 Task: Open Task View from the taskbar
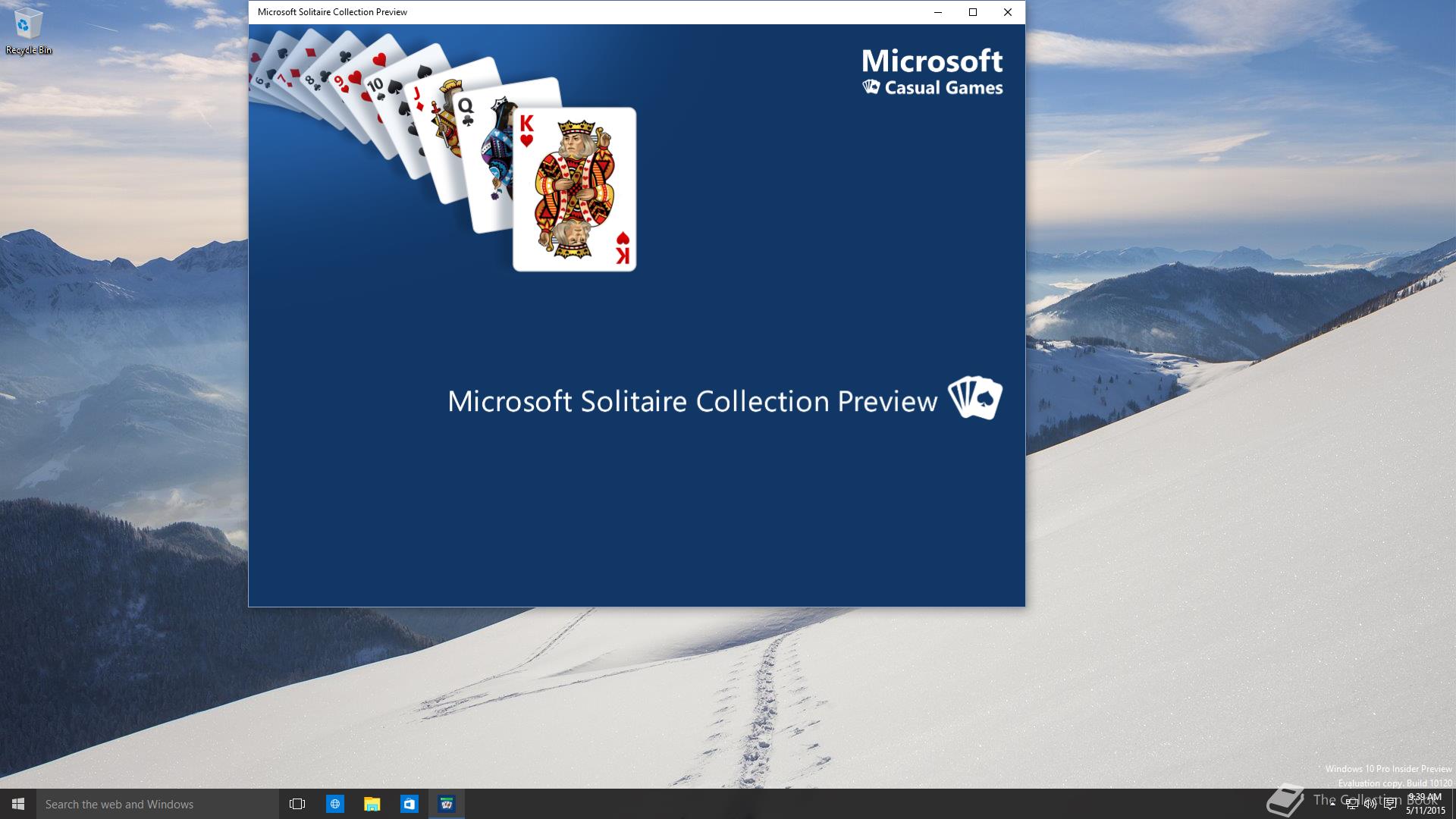point(297,804)
